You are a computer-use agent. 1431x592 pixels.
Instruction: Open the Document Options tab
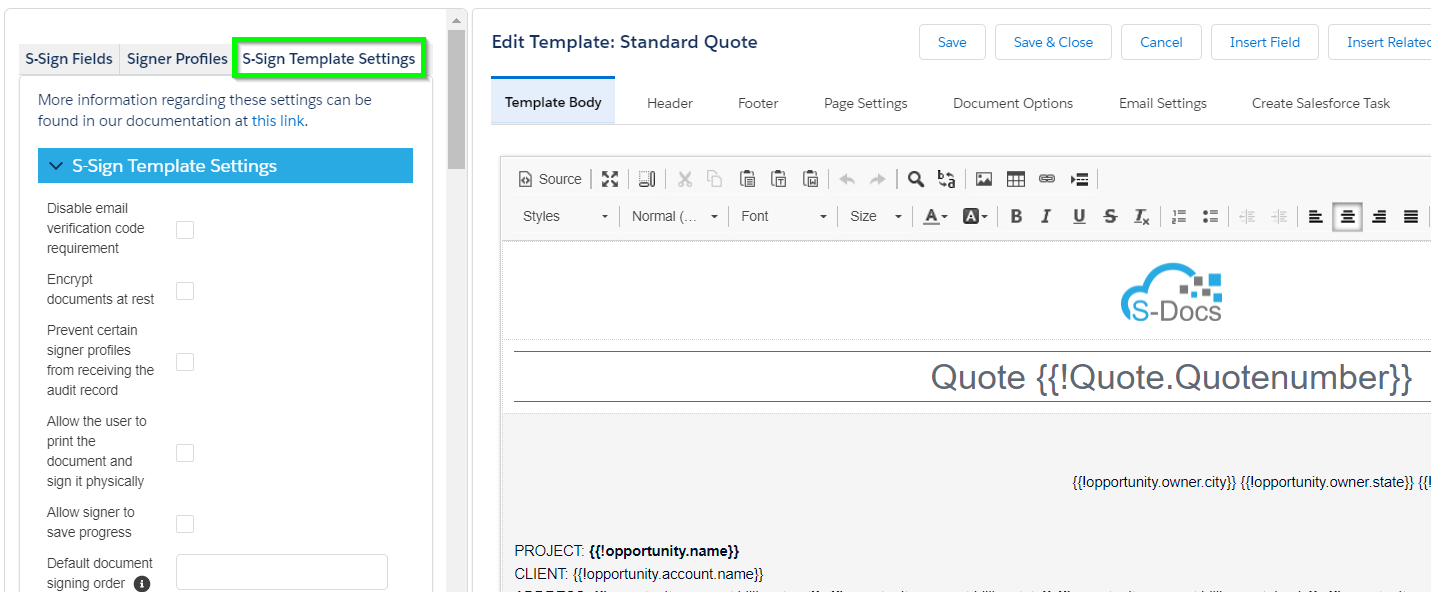click(x=1013, y=103)
